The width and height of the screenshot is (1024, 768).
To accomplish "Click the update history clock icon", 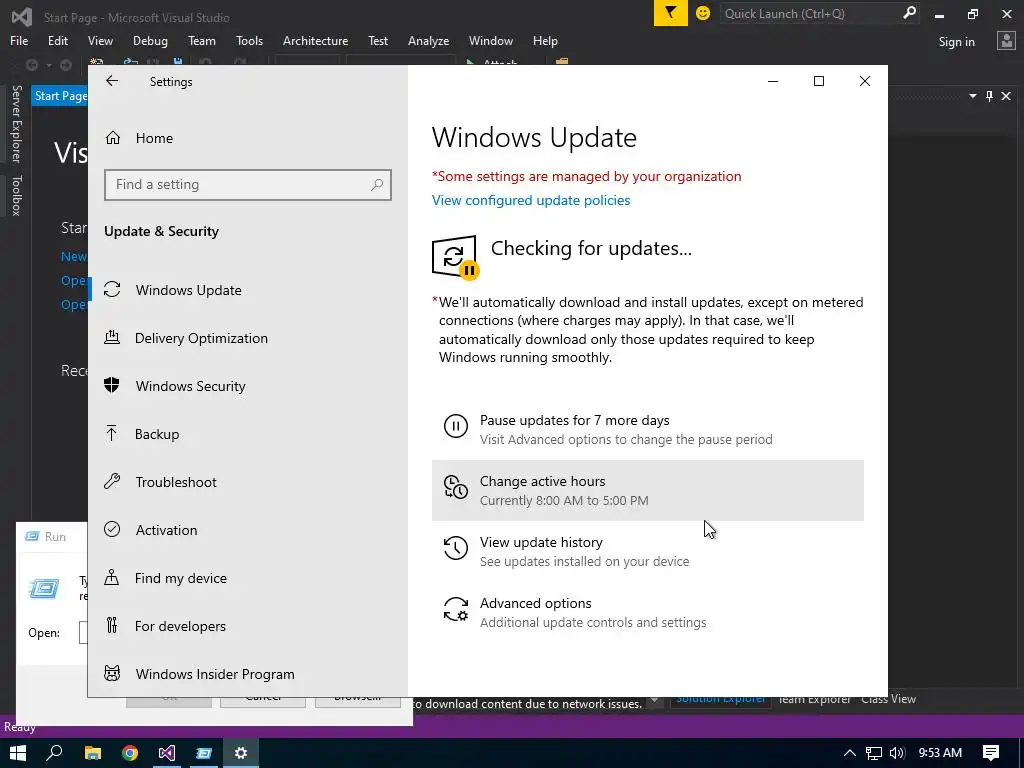I will [x=456, y=548].
